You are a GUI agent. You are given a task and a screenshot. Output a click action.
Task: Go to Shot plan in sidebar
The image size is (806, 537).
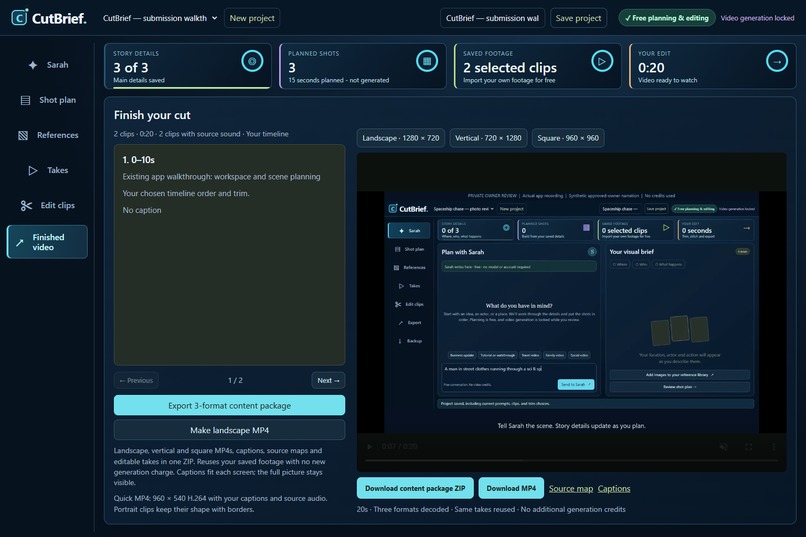coord(47,100)
